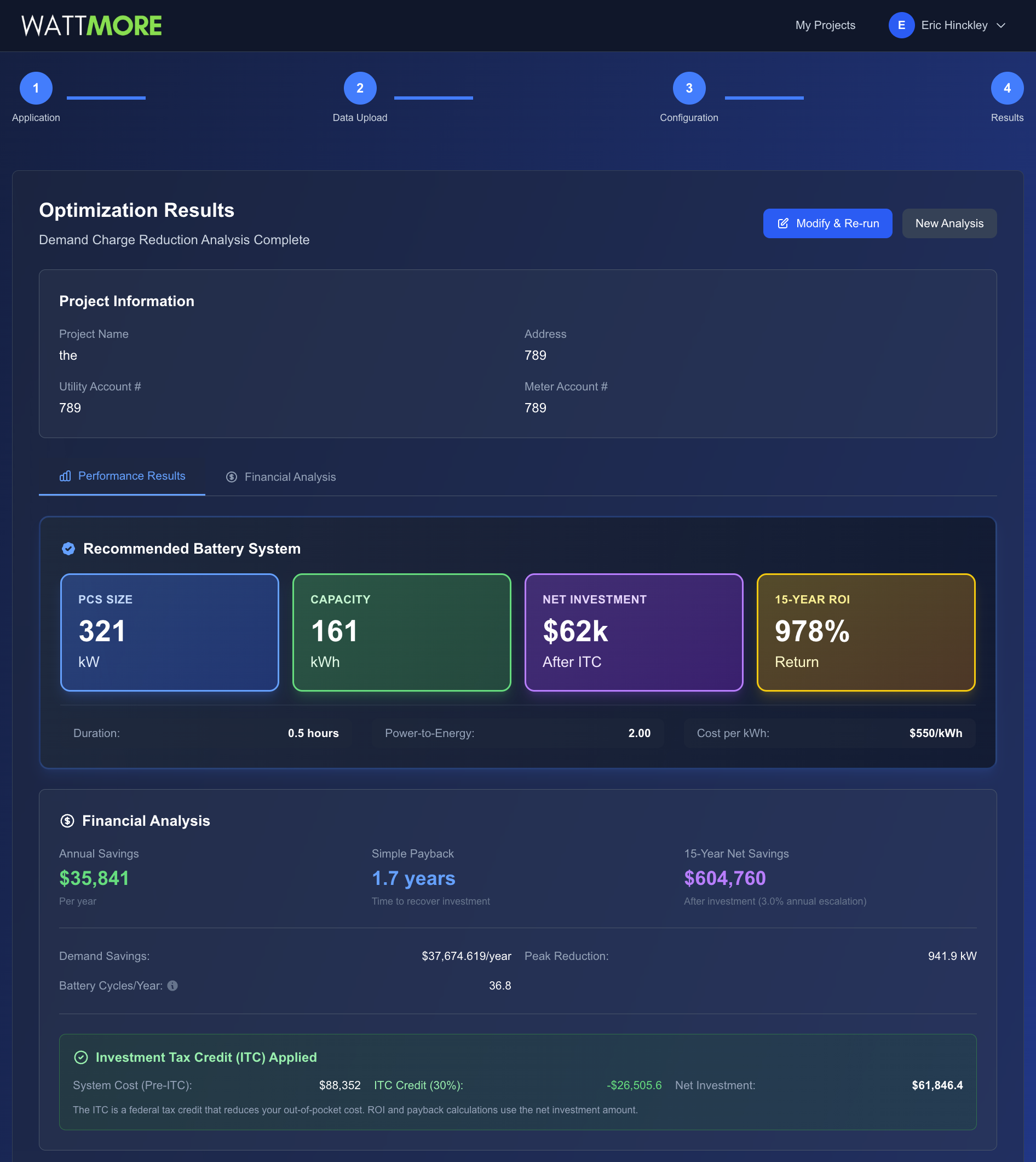Click the pencil icon on Modify & Re-run
The image size is (1036, 1162).
tap(783, 223)
